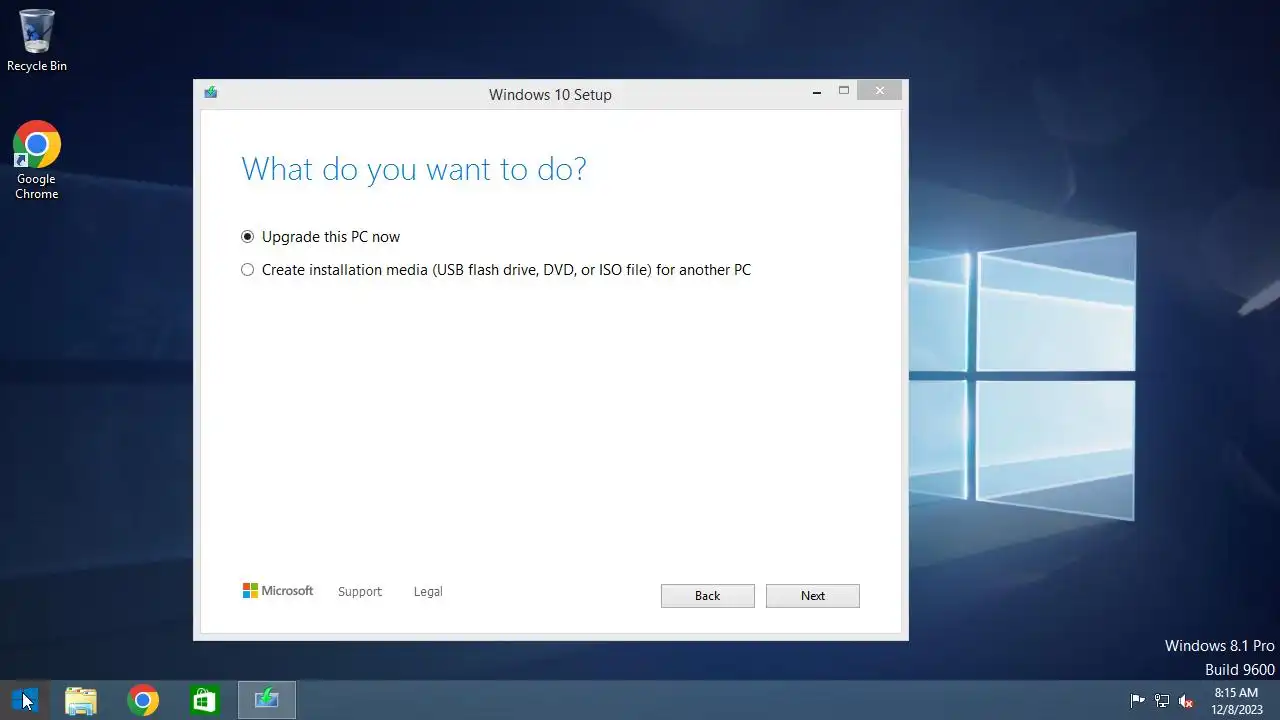Open the Legal link
1280x720 pixels.
[x=428, y=592]
